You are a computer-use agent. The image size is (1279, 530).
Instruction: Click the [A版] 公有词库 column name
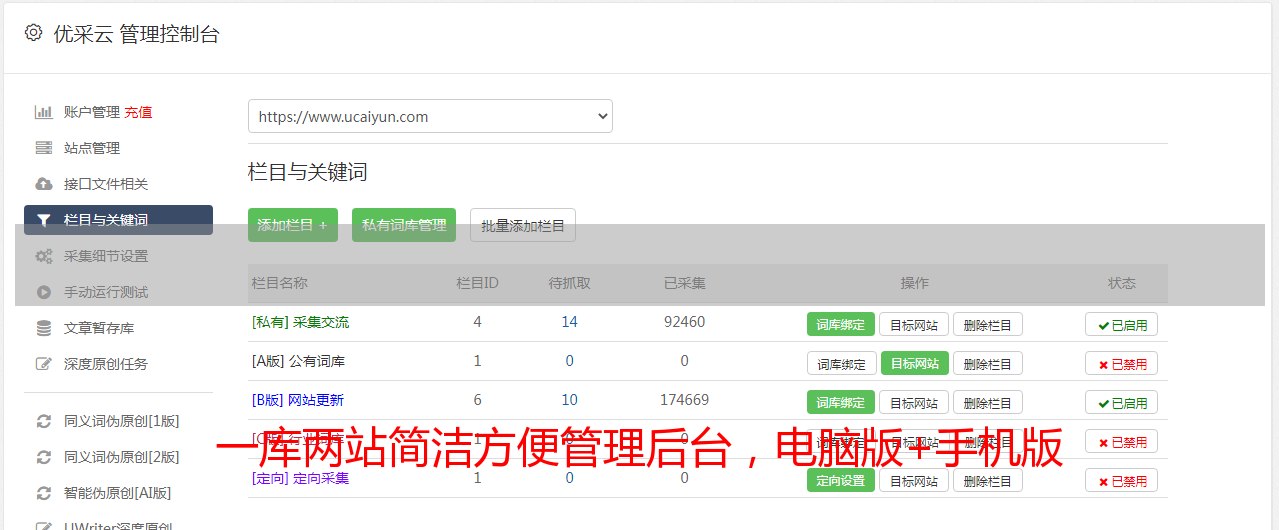299,361
